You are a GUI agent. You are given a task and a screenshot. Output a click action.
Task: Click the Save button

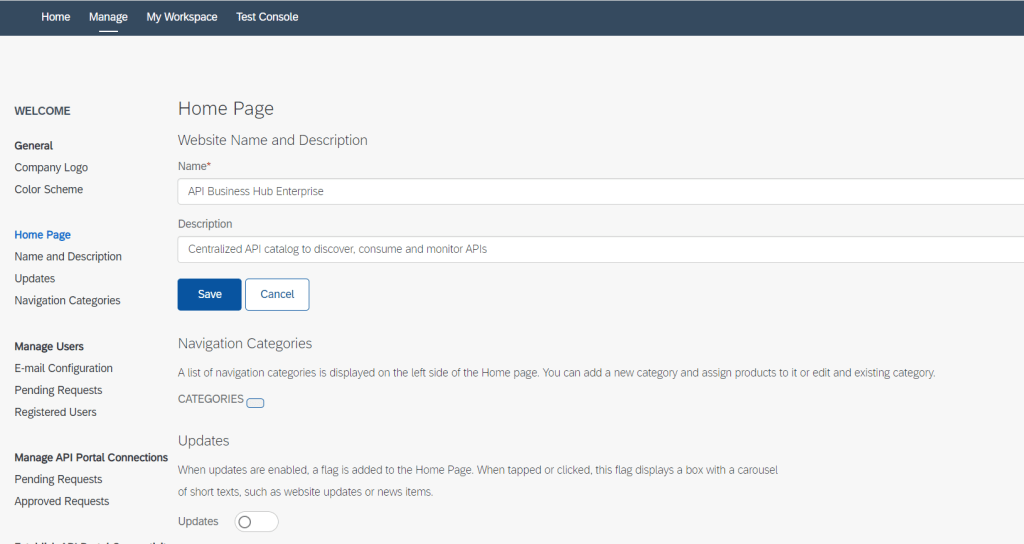(209, 294)
